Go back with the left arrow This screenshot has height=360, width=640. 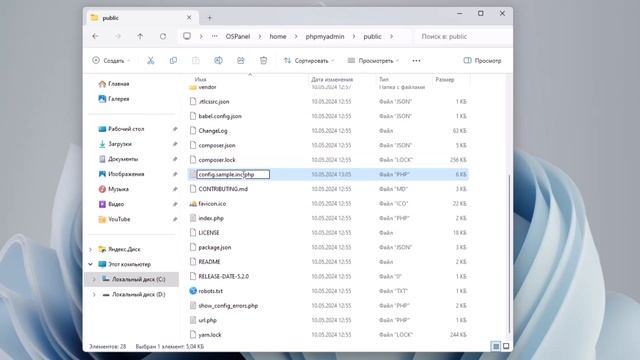pyautogui.click(x=96, y=36)
